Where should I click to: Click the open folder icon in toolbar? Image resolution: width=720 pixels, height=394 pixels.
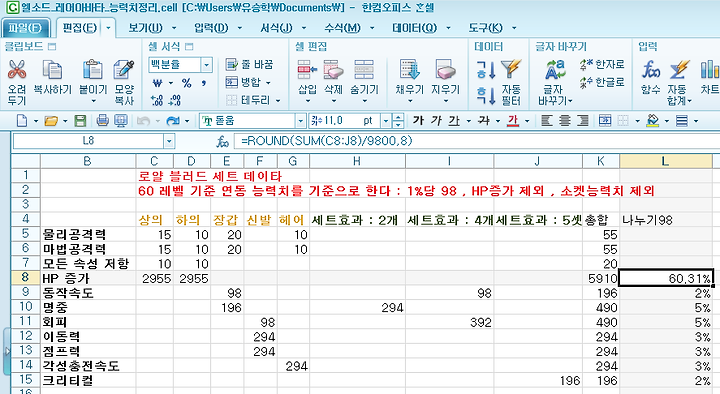click(51, 121)
